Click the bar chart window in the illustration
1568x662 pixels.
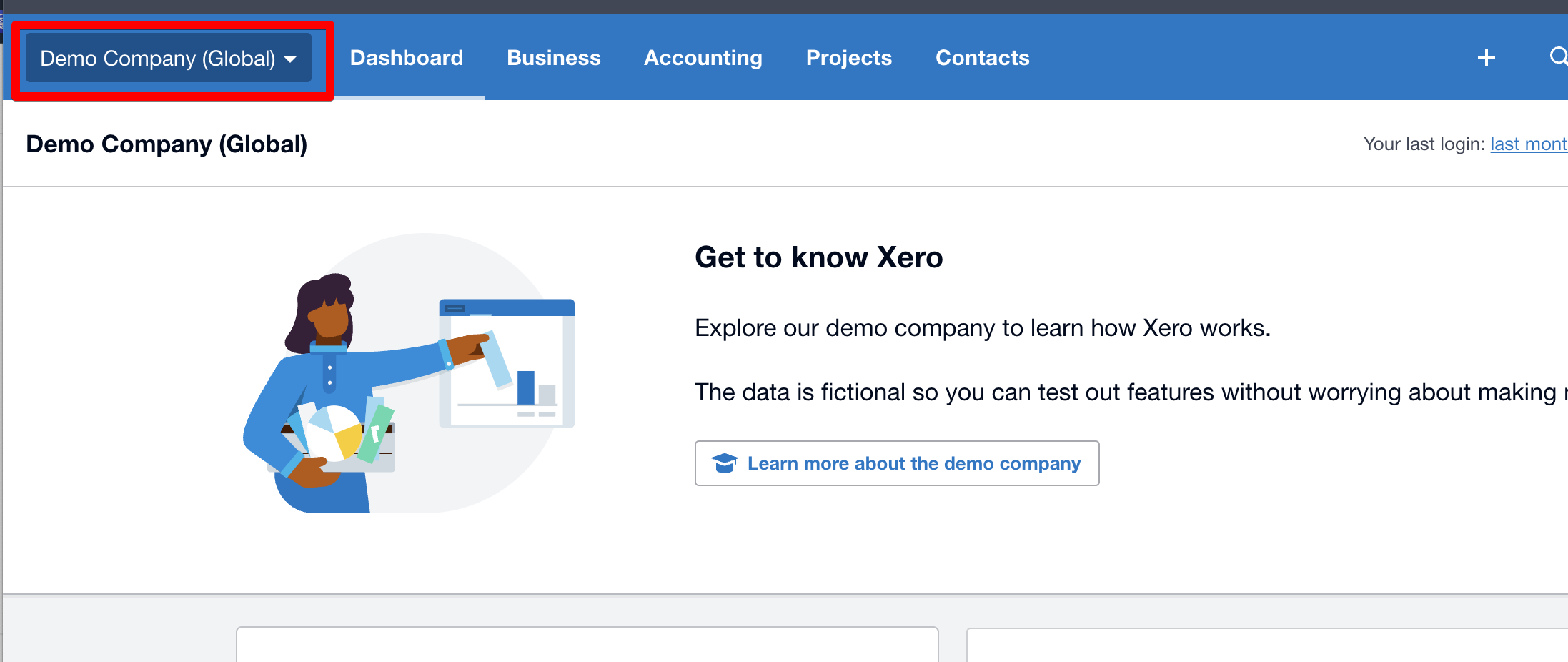pos(507,362)
